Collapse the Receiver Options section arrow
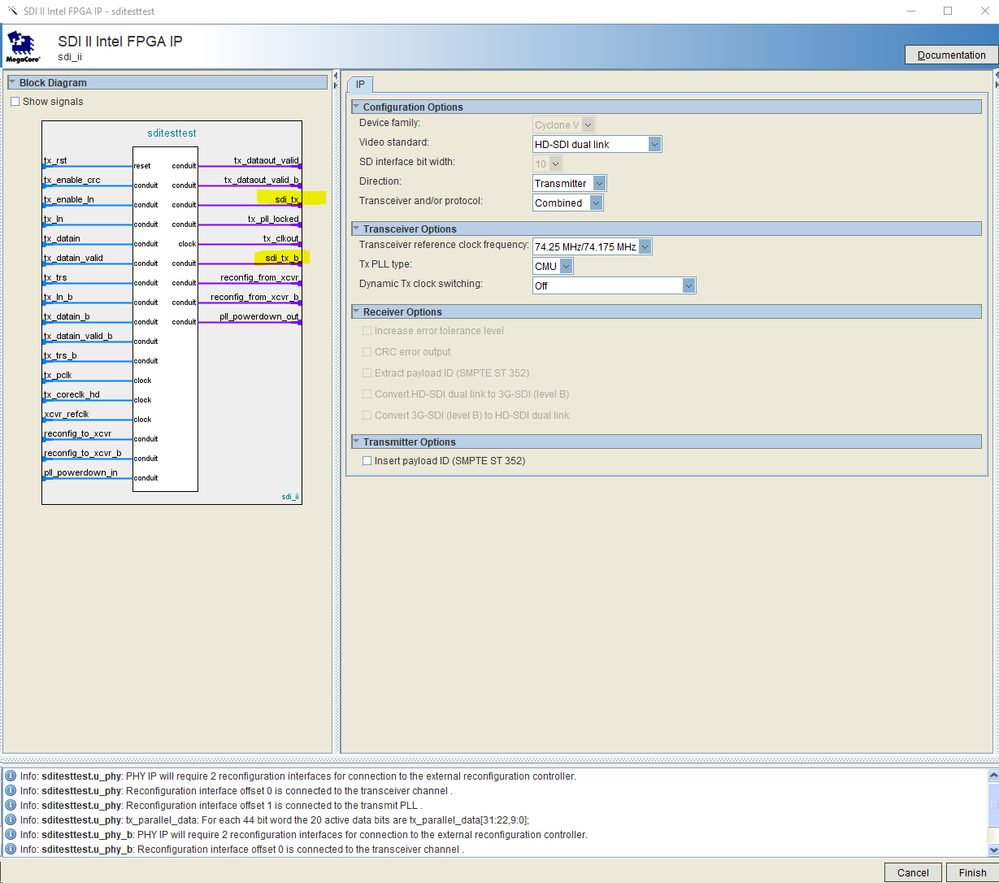Image resolution: width=999 pixels, height=883 pixels. [x=356, y=312]
